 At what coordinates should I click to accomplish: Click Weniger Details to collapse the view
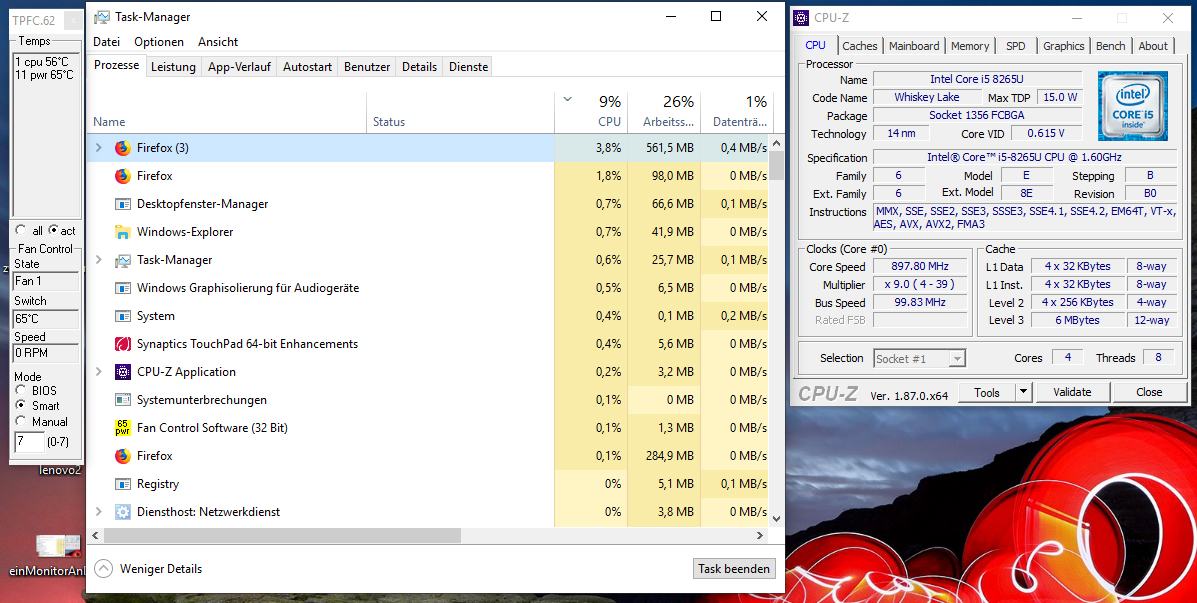[149, 569]
